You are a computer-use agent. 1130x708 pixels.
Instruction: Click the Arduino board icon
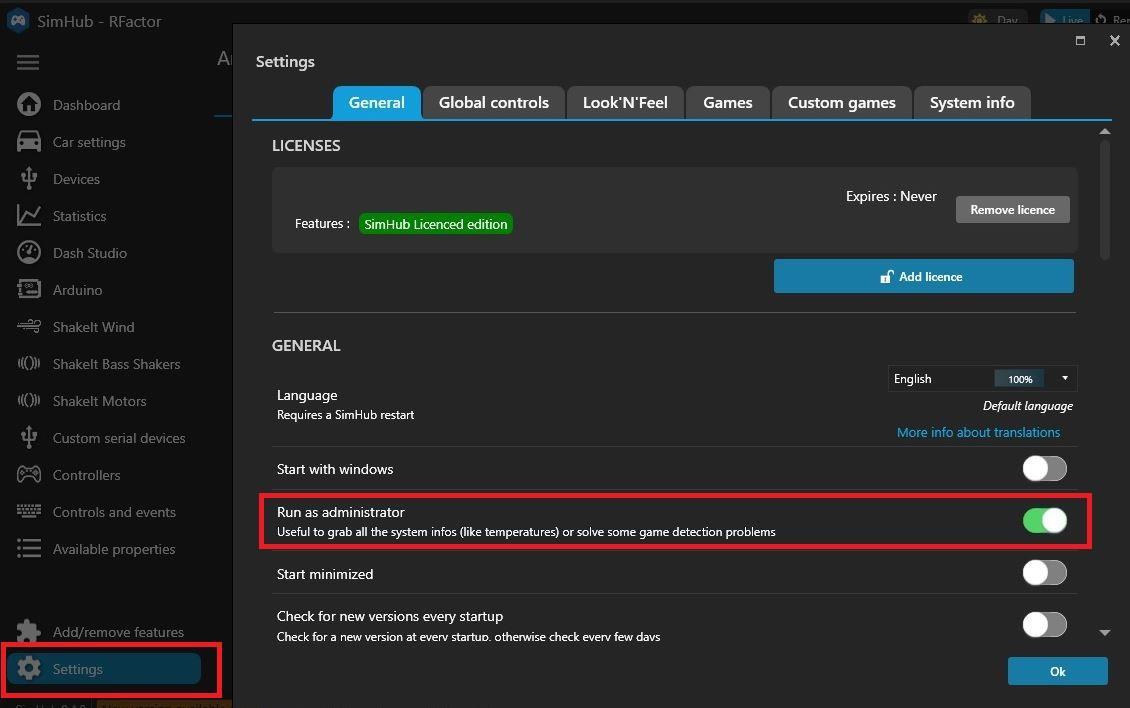pyautogui.click(x=29, y=289)
